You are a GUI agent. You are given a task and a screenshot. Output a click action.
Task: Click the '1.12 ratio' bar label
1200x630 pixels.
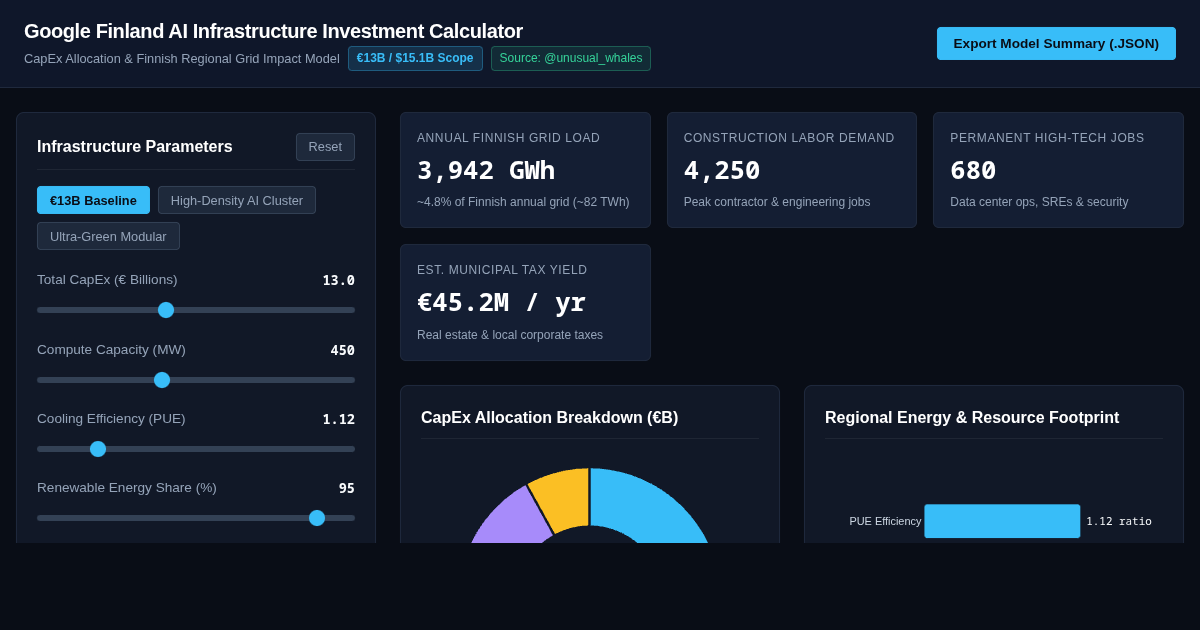[x=1119, y=521]
